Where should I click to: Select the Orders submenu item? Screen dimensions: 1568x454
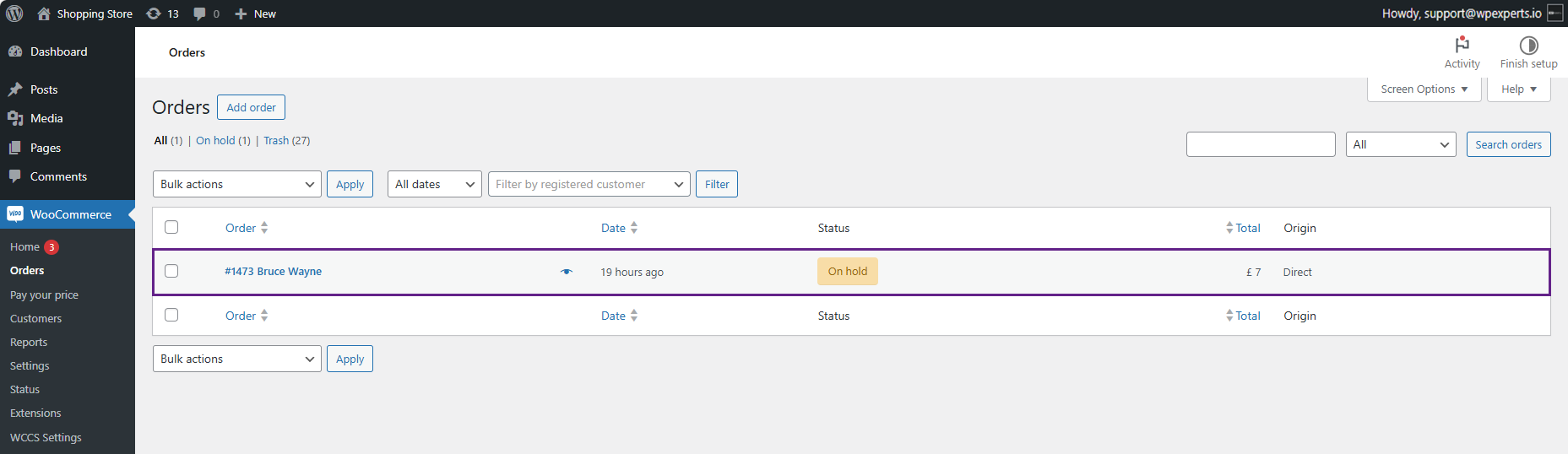[x=27, y=270]
